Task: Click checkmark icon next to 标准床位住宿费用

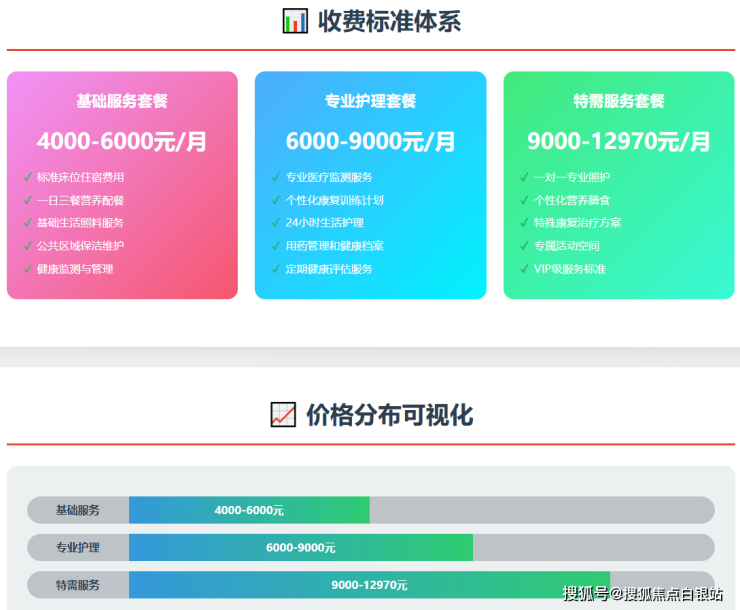Action: (27, 177)
